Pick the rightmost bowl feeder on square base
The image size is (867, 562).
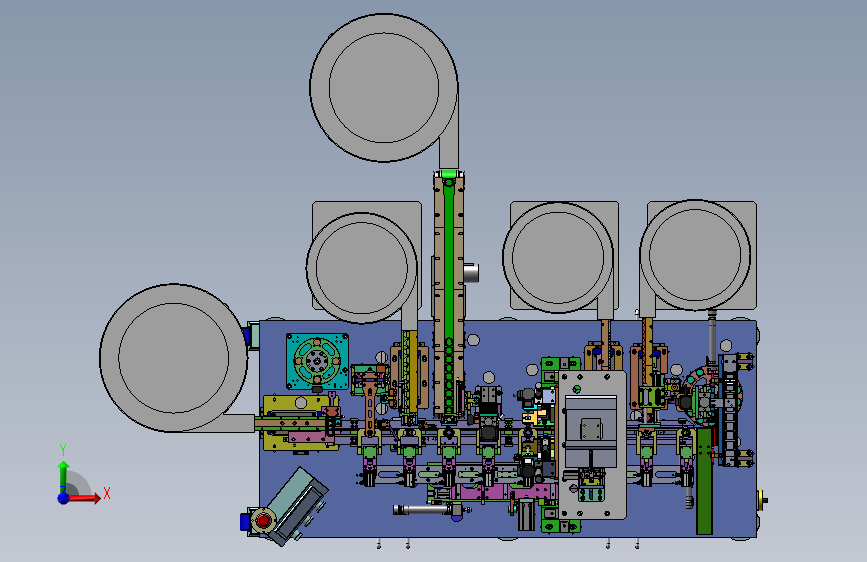tap(696, 255)
